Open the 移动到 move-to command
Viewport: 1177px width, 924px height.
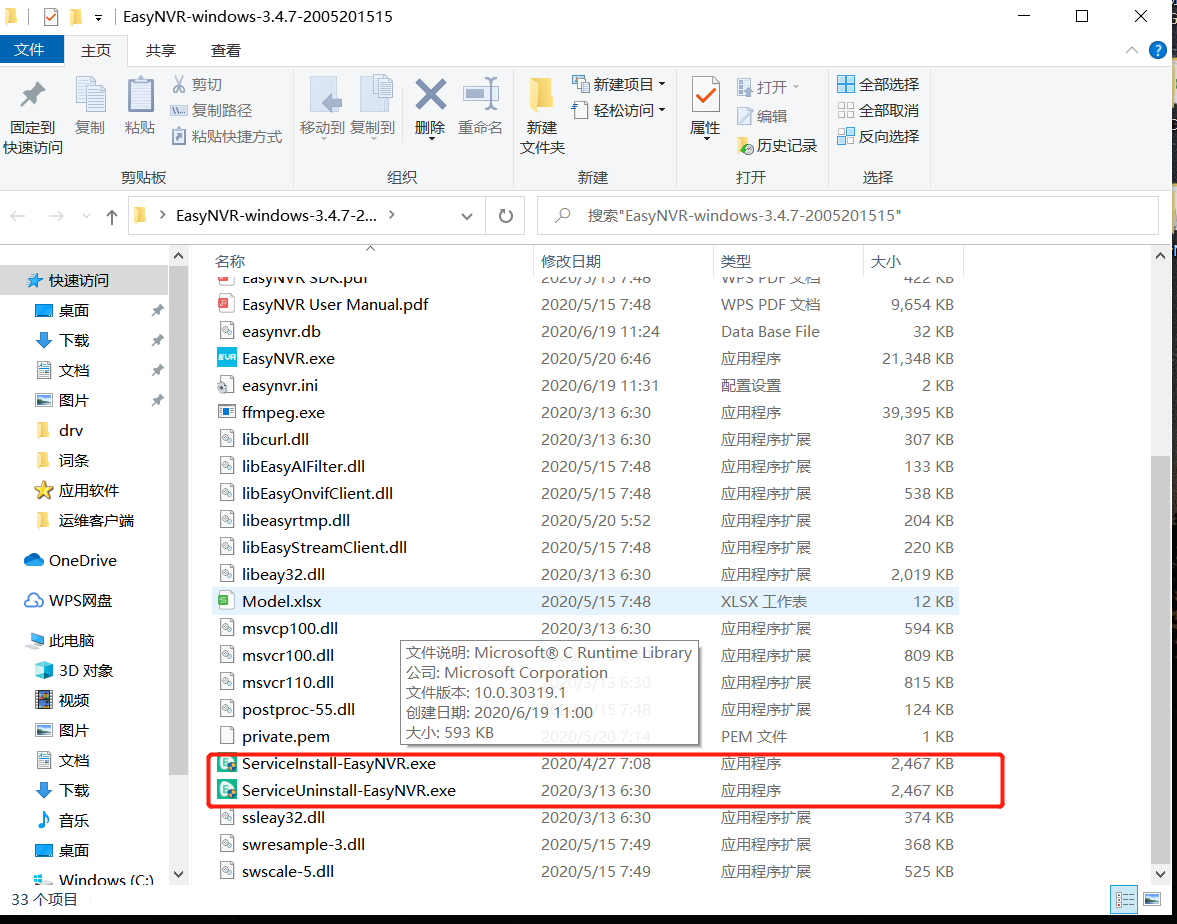point(322,106)
